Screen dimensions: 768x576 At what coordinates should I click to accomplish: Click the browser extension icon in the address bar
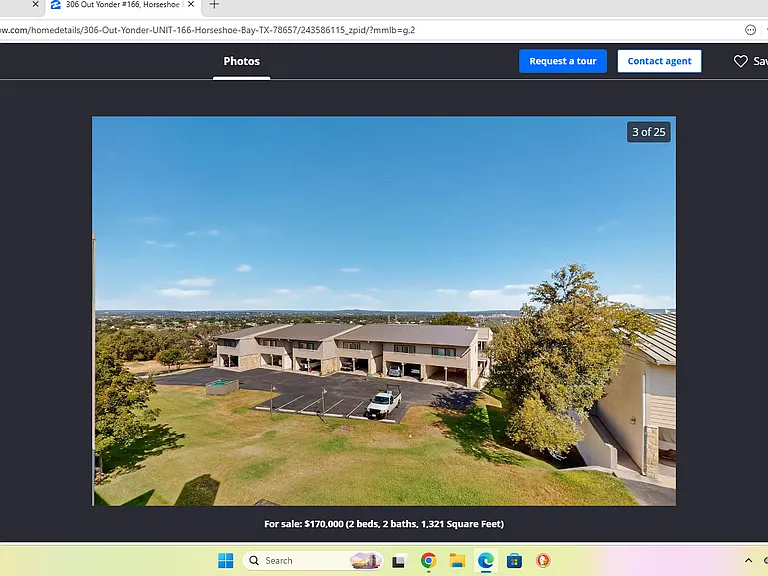[x=750, y=30]
